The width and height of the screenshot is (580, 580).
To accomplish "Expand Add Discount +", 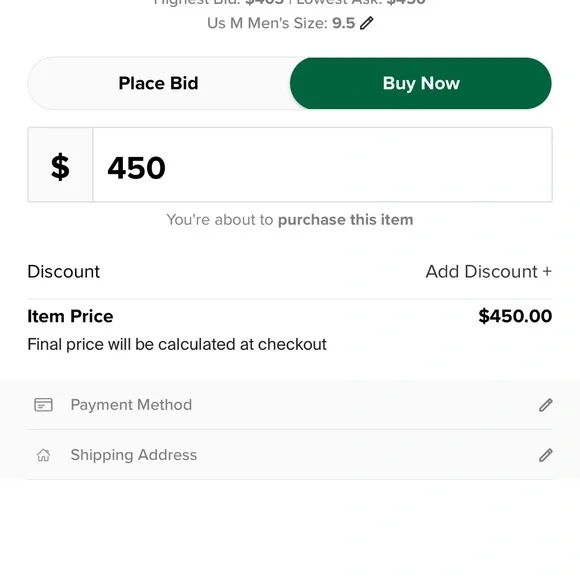I will coord(489,272).
